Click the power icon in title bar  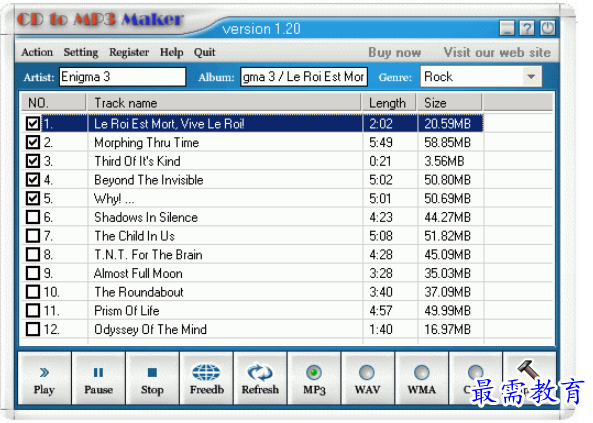[547, 28]
